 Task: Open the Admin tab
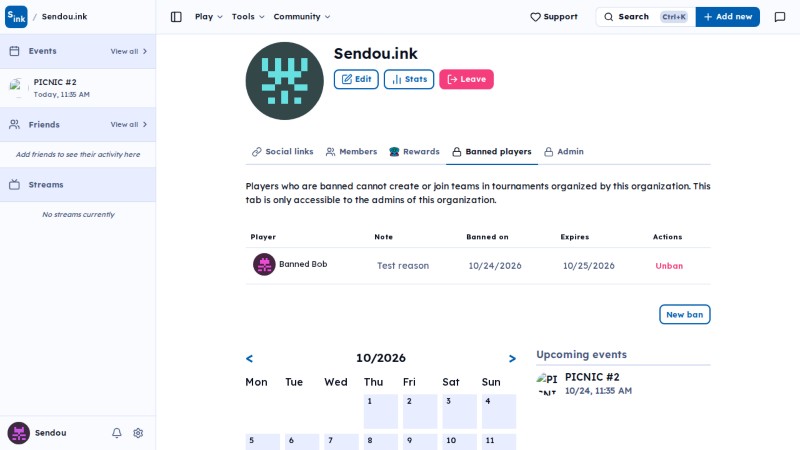(564, 152)
